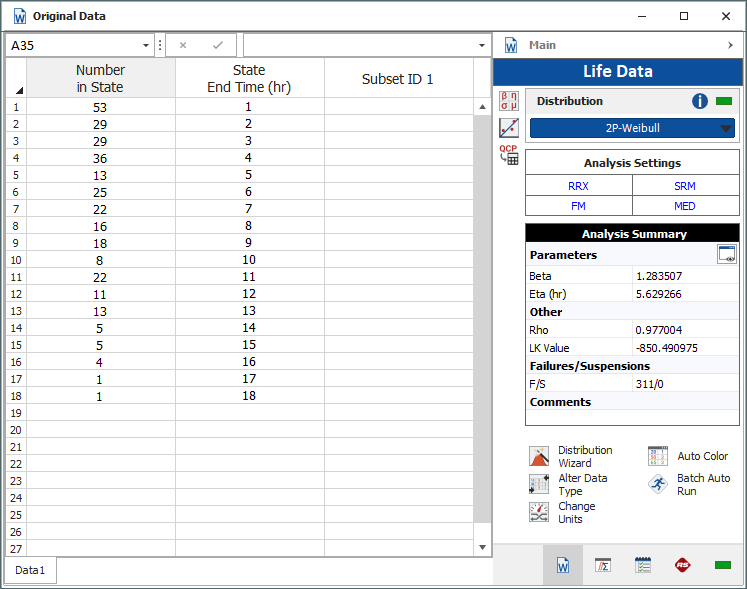The image size is (747, 589).
Task: Select the Data1 sheet tab
Action: (30, 570)
